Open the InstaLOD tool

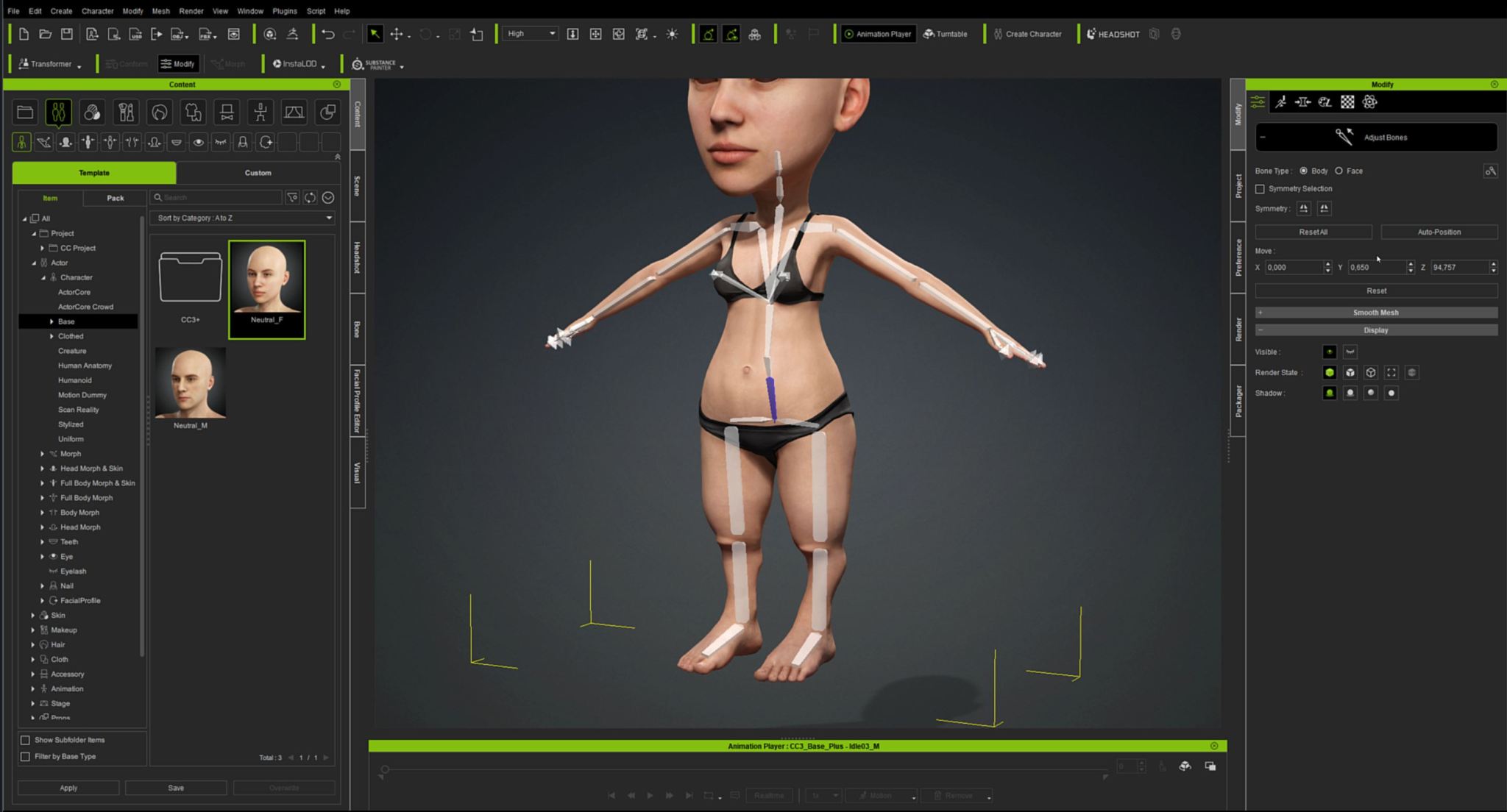[x=296, y=64]
